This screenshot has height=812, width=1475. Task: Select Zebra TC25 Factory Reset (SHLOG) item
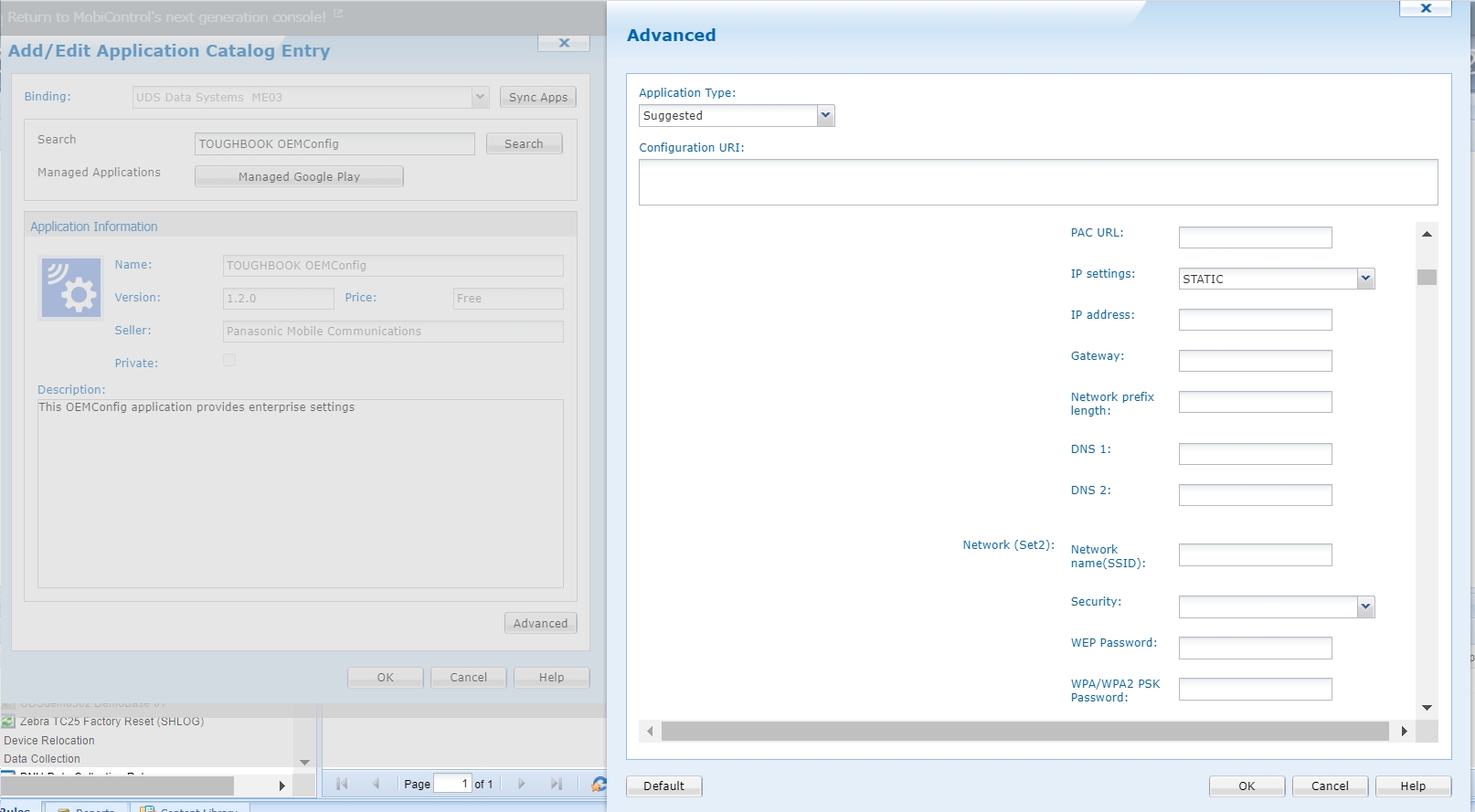pyautogui.click(x=111, y=722)
